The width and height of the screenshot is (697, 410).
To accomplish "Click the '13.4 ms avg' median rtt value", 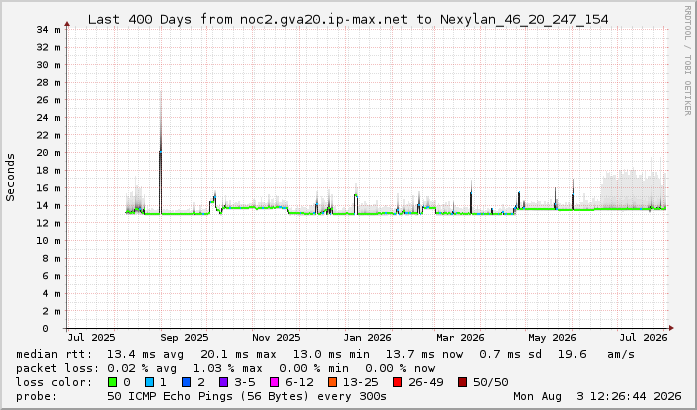I will point(145,354).
